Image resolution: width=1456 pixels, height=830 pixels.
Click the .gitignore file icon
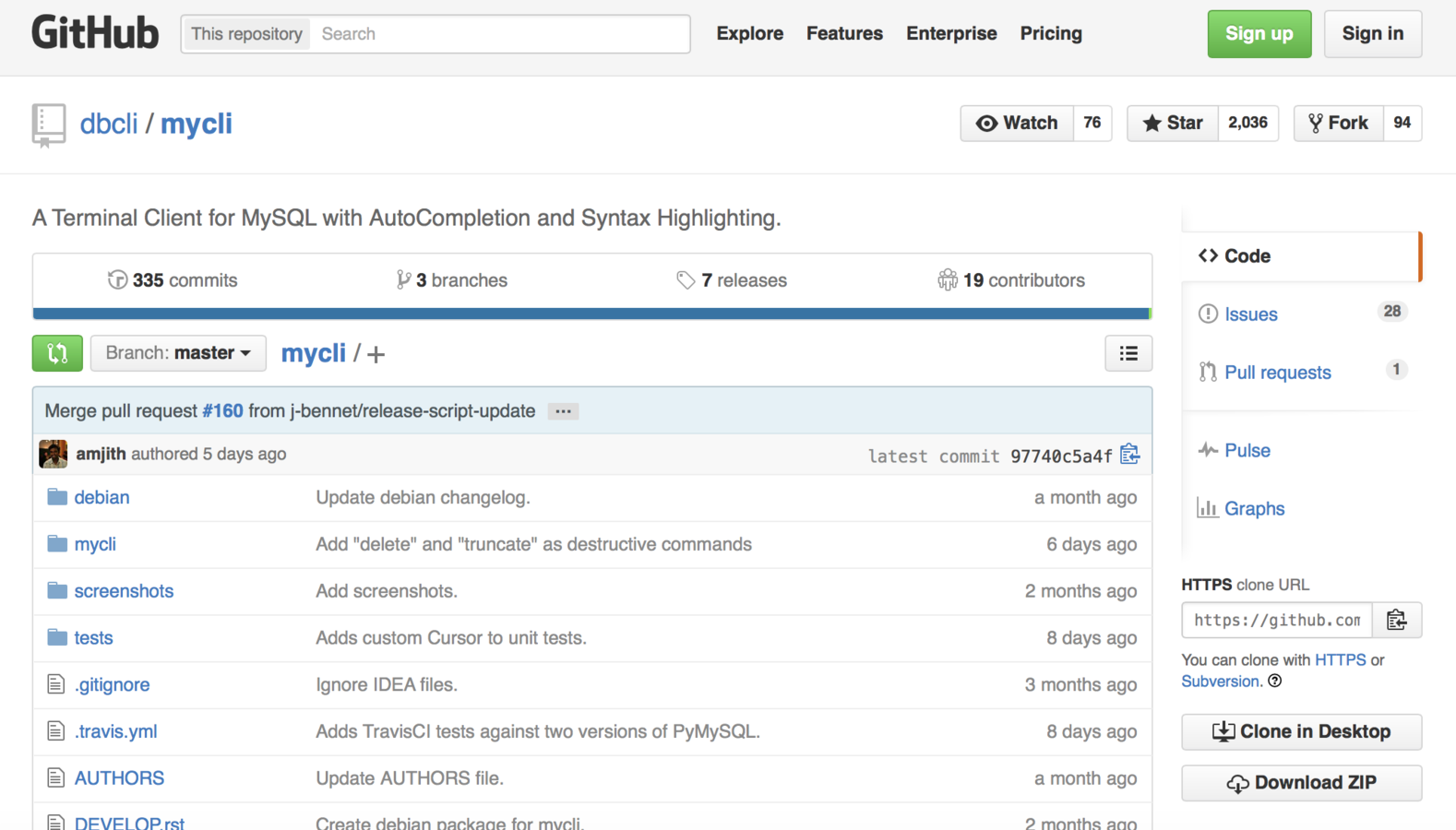tap(56, 684)
